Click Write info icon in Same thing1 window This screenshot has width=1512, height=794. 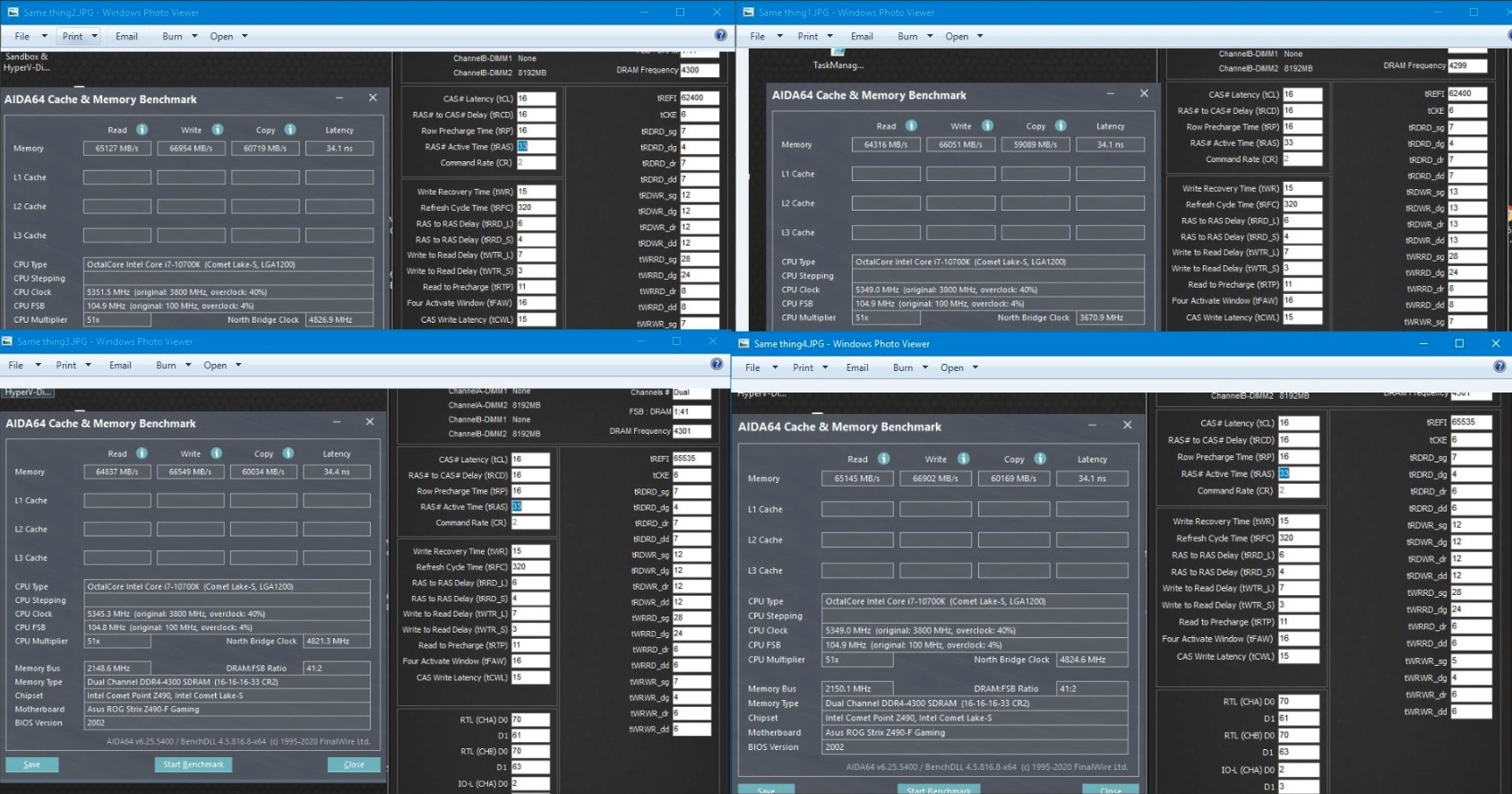pyautogui.click(x=987, y=125)
